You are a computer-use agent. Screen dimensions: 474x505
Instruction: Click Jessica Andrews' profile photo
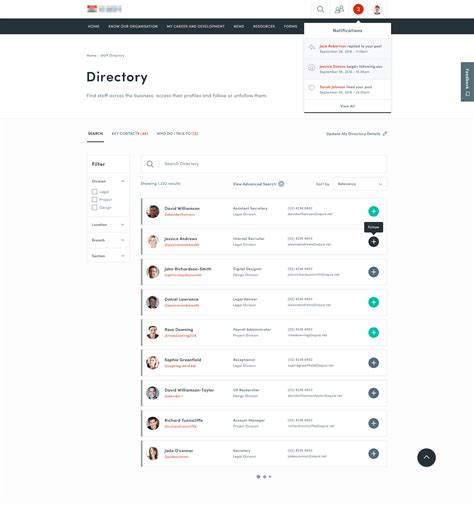click(153, 242)
